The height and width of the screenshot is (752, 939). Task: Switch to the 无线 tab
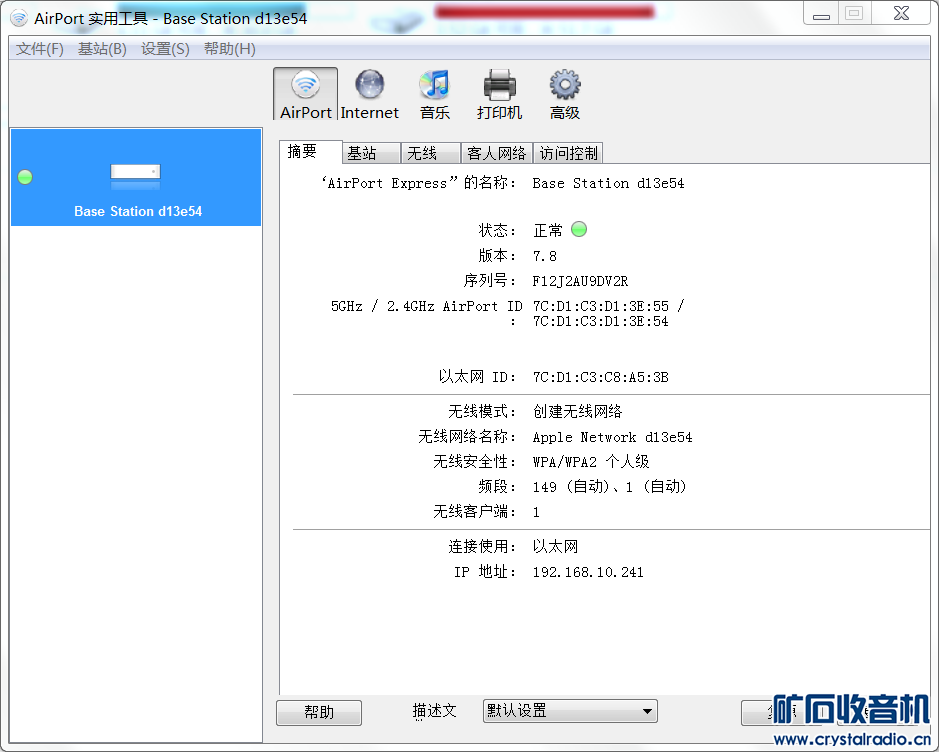click(430, 152)
